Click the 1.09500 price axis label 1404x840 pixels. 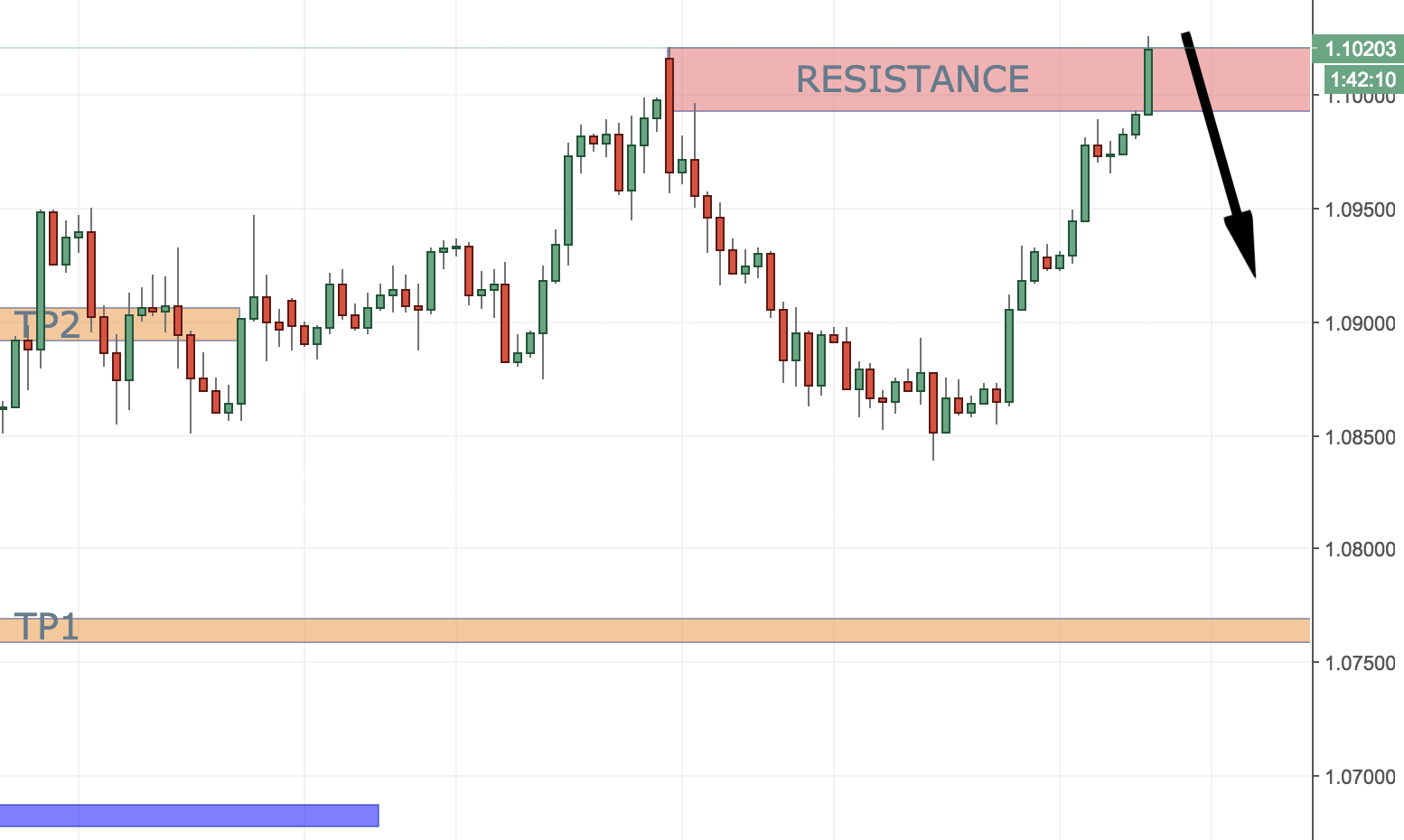pos(1360,210)
